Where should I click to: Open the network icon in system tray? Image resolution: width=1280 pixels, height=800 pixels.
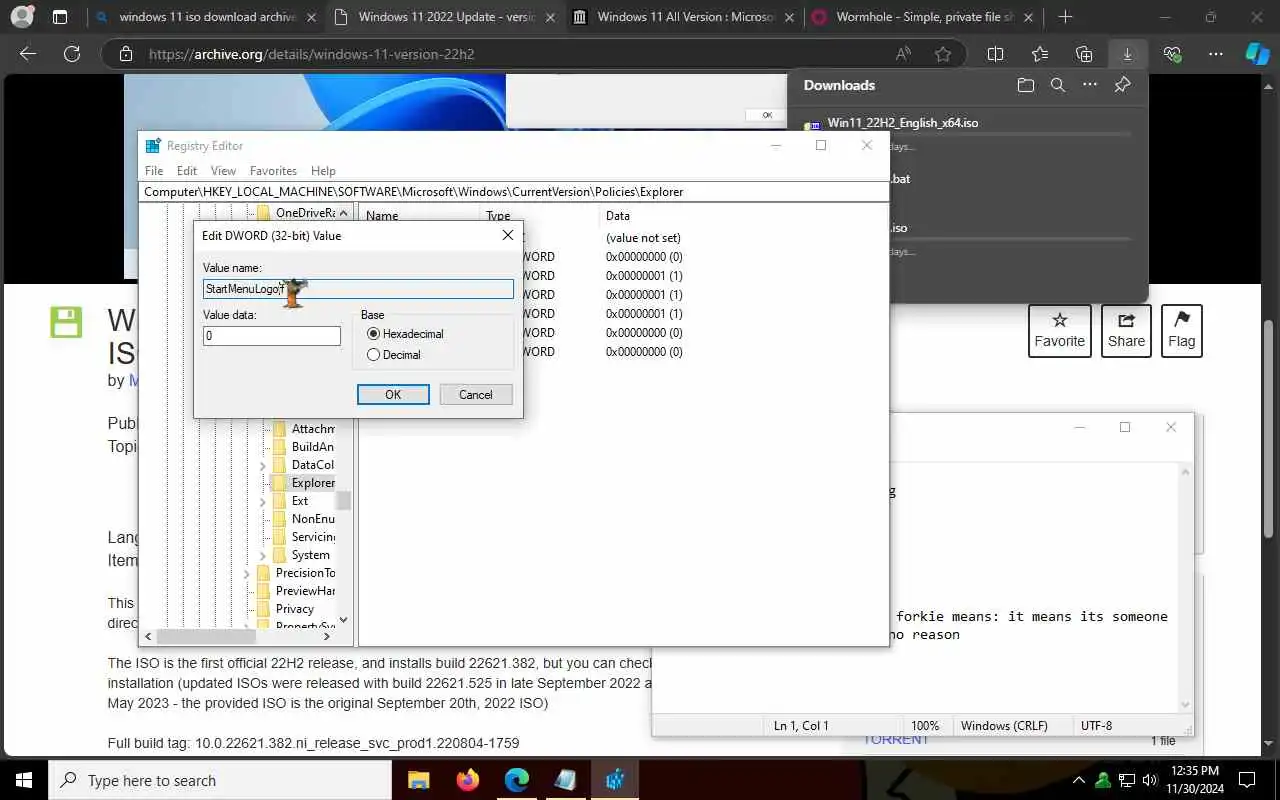[x=1126, y=780]
